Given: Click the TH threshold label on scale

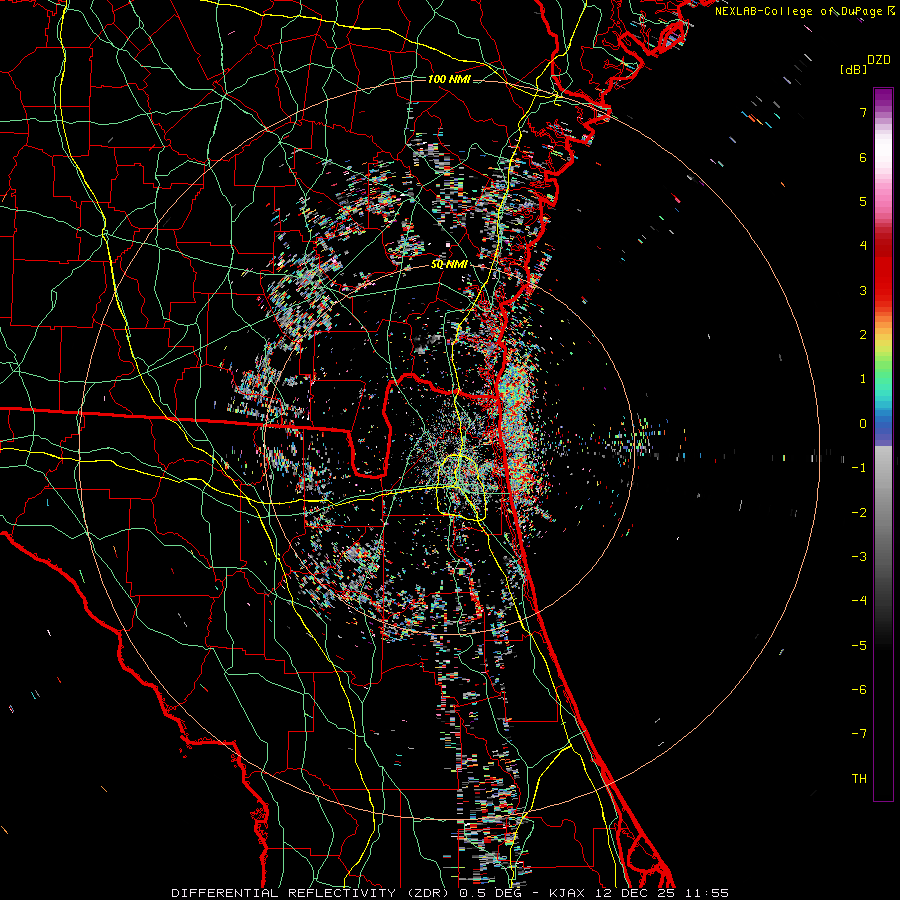Looking at the screenshot, I should pyautogui.click(x=859, y=779).
